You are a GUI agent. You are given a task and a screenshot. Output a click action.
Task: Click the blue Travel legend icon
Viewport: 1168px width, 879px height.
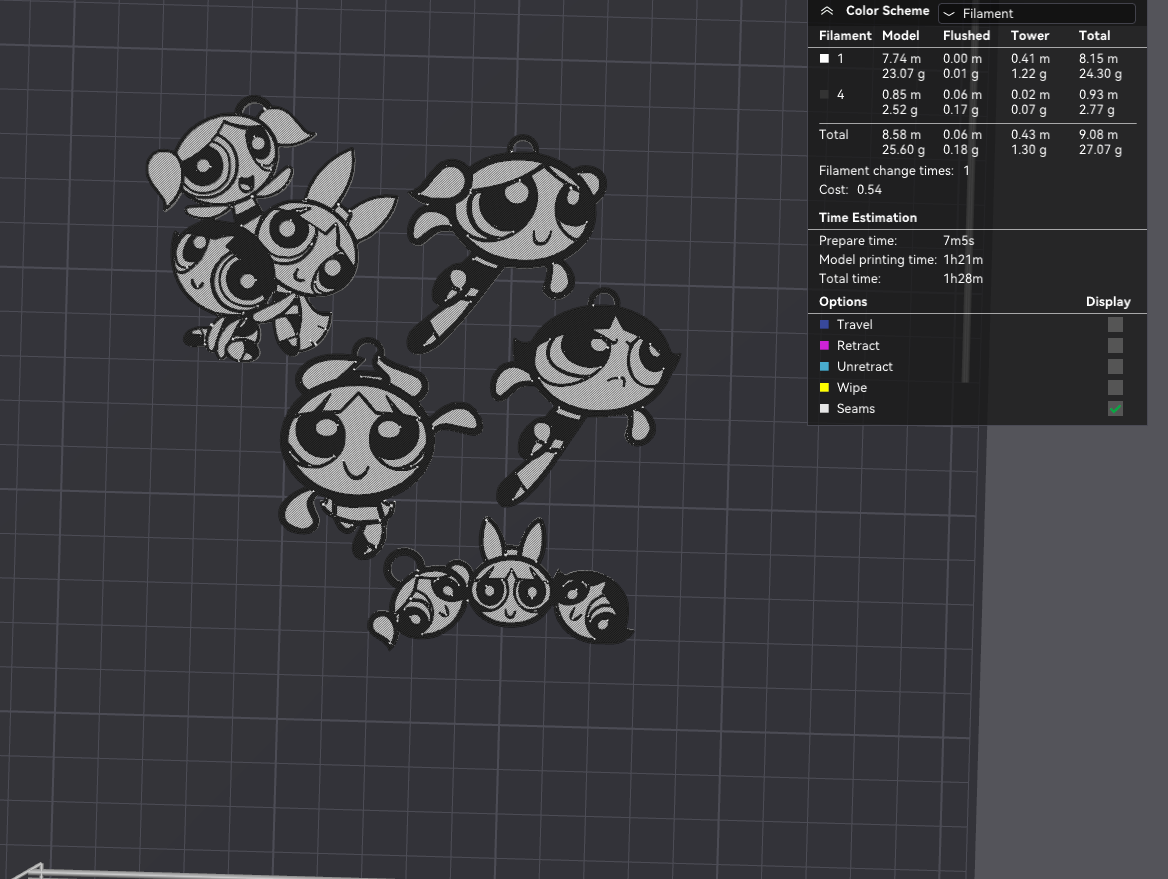click(x=824, y=325)
